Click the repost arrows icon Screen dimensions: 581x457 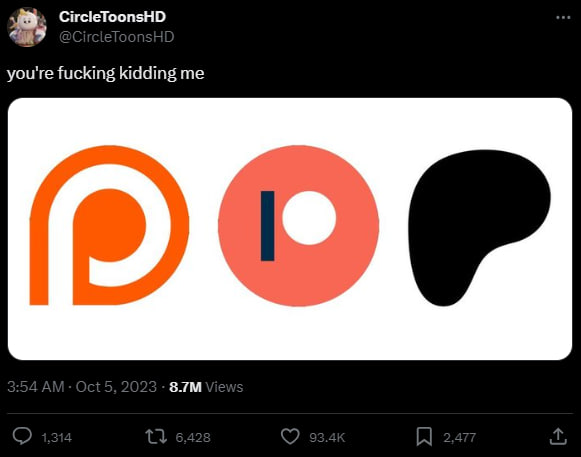pos(156,437)
